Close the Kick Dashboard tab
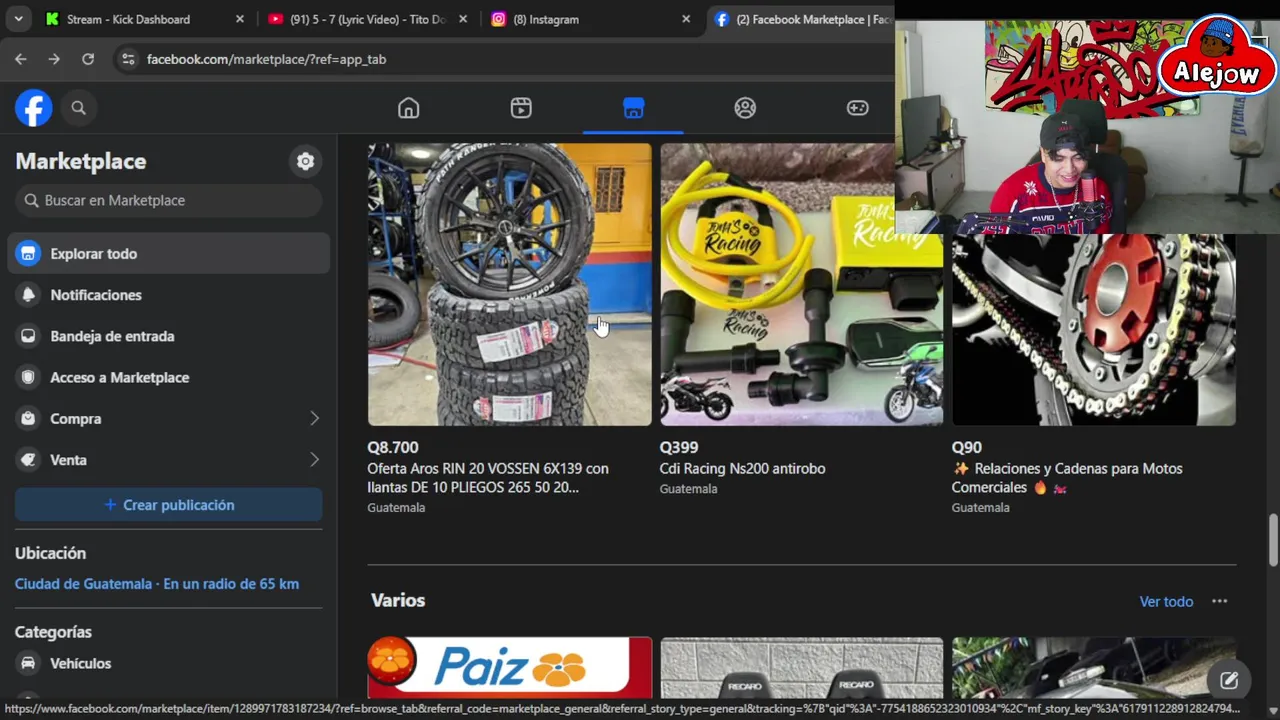This screenshot has height=720, width=1280. [239, 19]
